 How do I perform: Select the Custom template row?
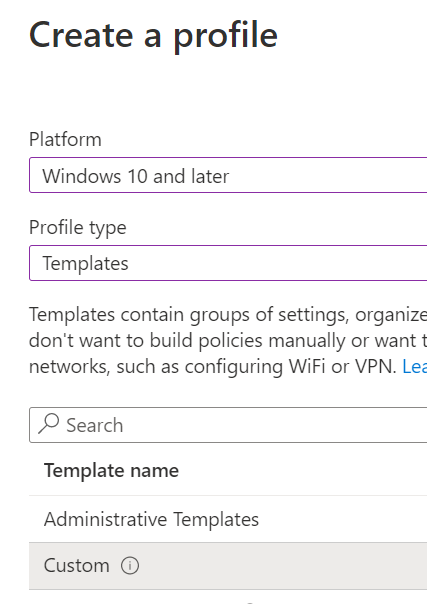coord(228,566)
